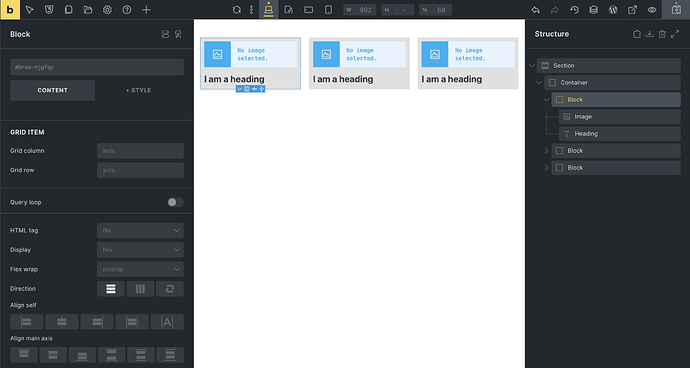Select the mobile landscape breakpoint icon
Image resolution: width=690 pixels, height=368 pixels.
(308, 10)
